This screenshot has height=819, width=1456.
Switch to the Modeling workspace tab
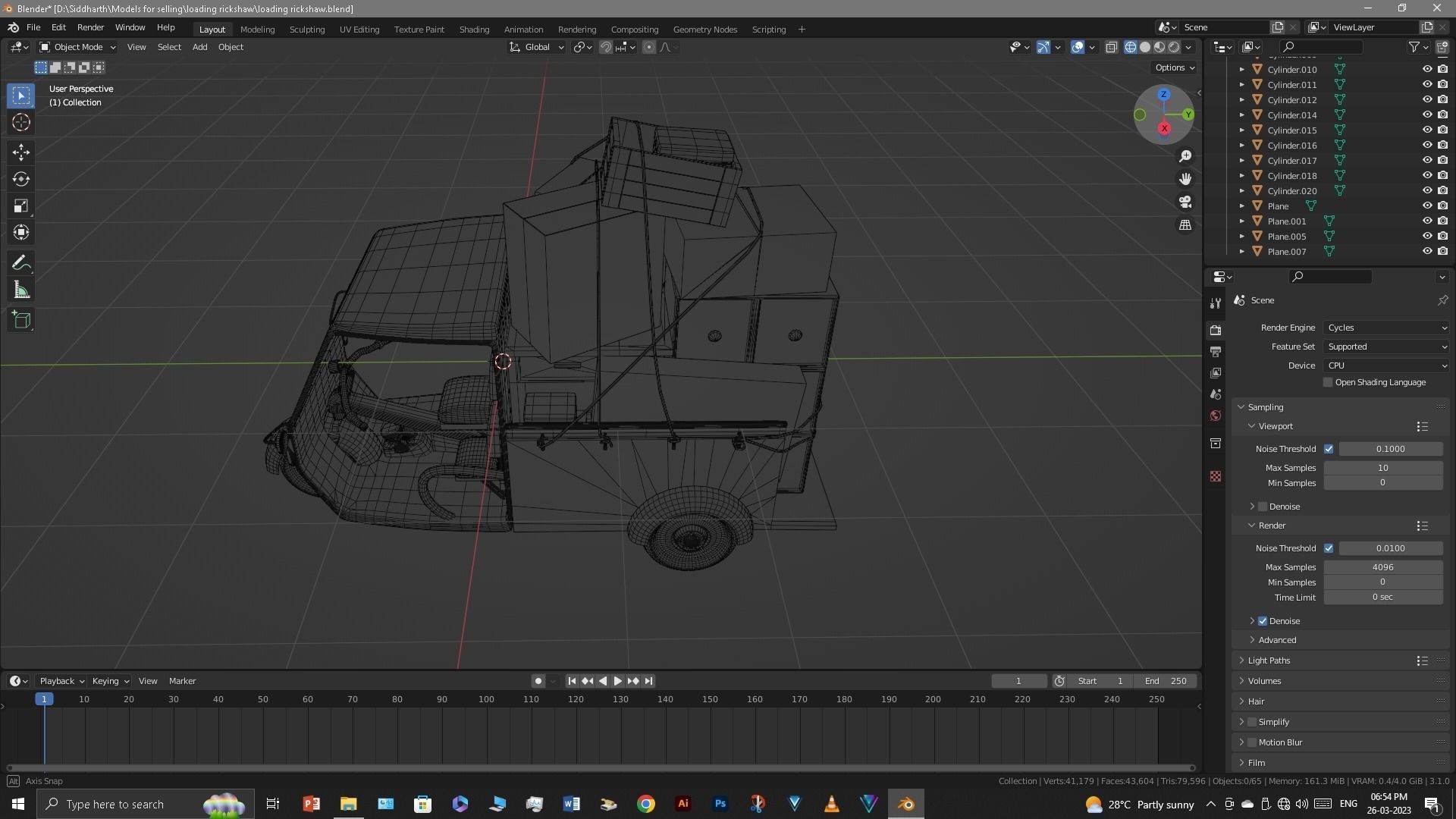[x=257, y=29]
